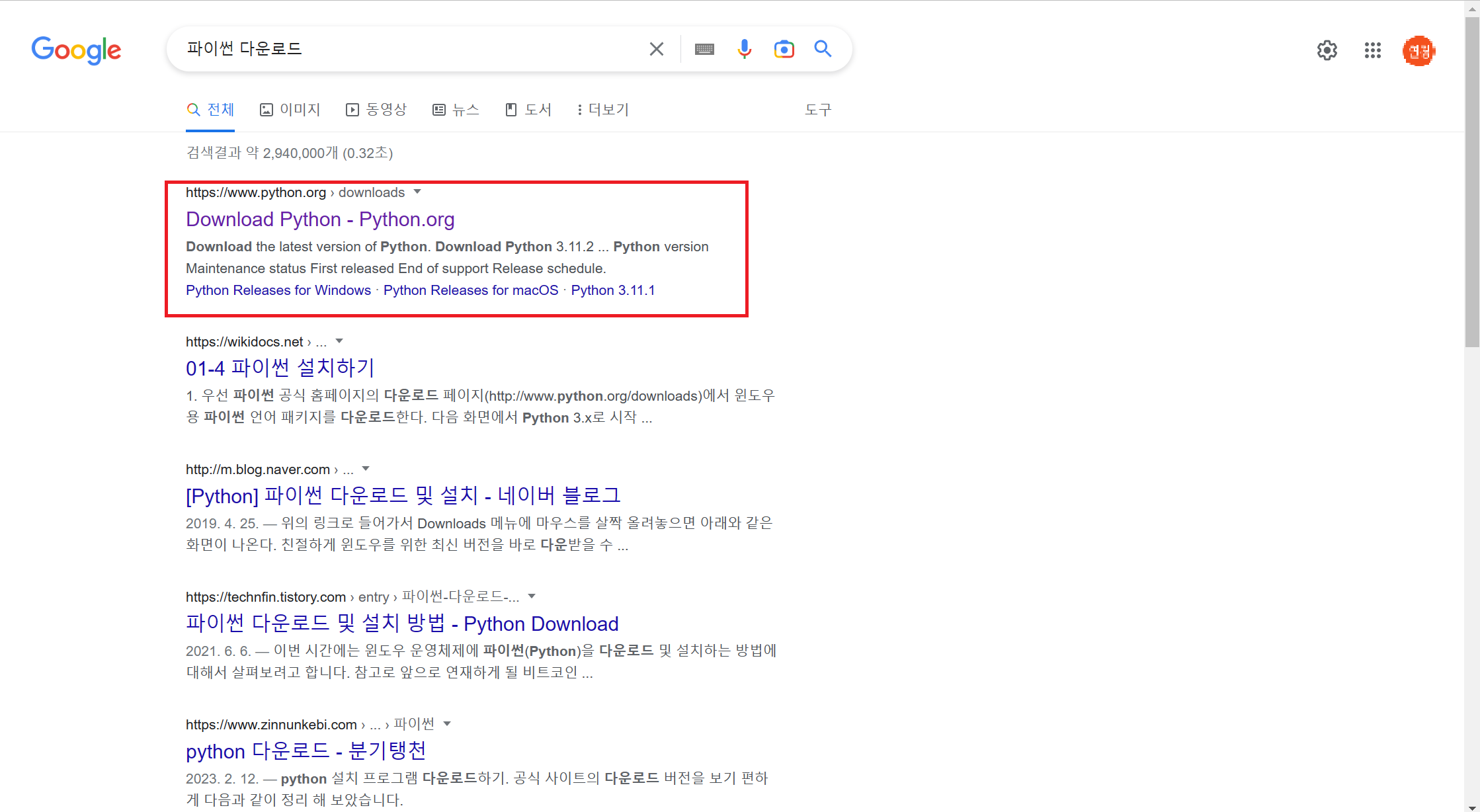Open the Google account profile avatar
This screenshot has width=1480, height=812.
tap(1418, 50)
